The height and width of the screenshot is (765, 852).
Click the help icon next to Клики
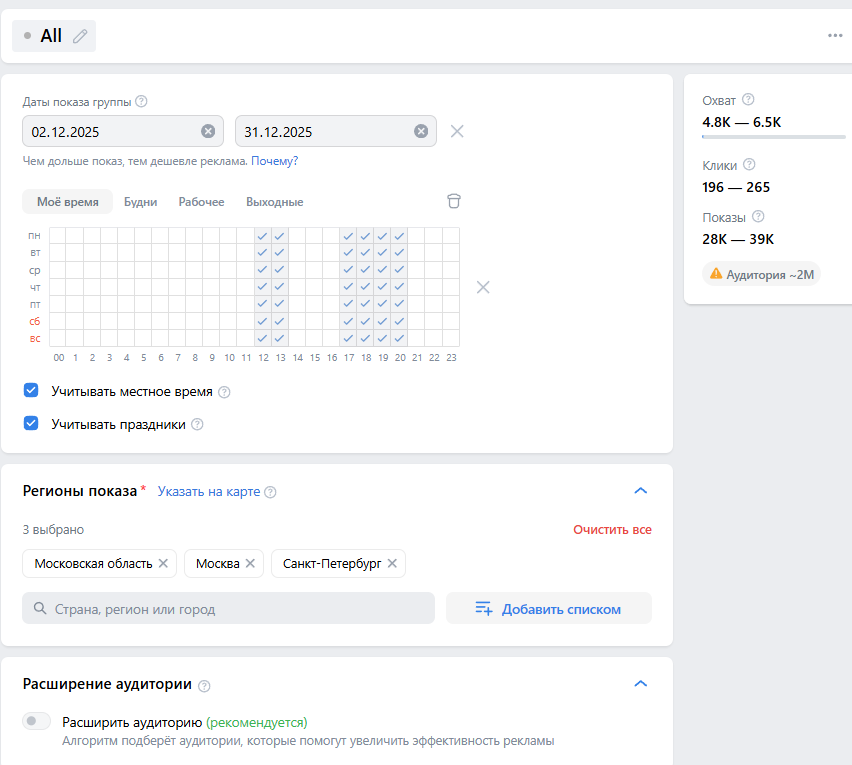coord(749,165)
